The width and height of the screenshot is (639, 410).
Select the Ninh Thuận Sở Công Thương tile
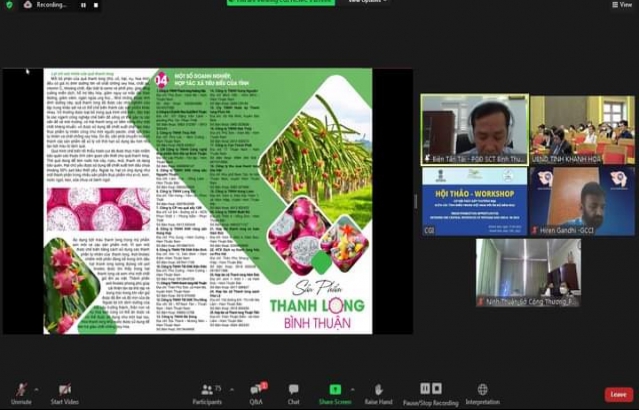(x=529, y=273)
